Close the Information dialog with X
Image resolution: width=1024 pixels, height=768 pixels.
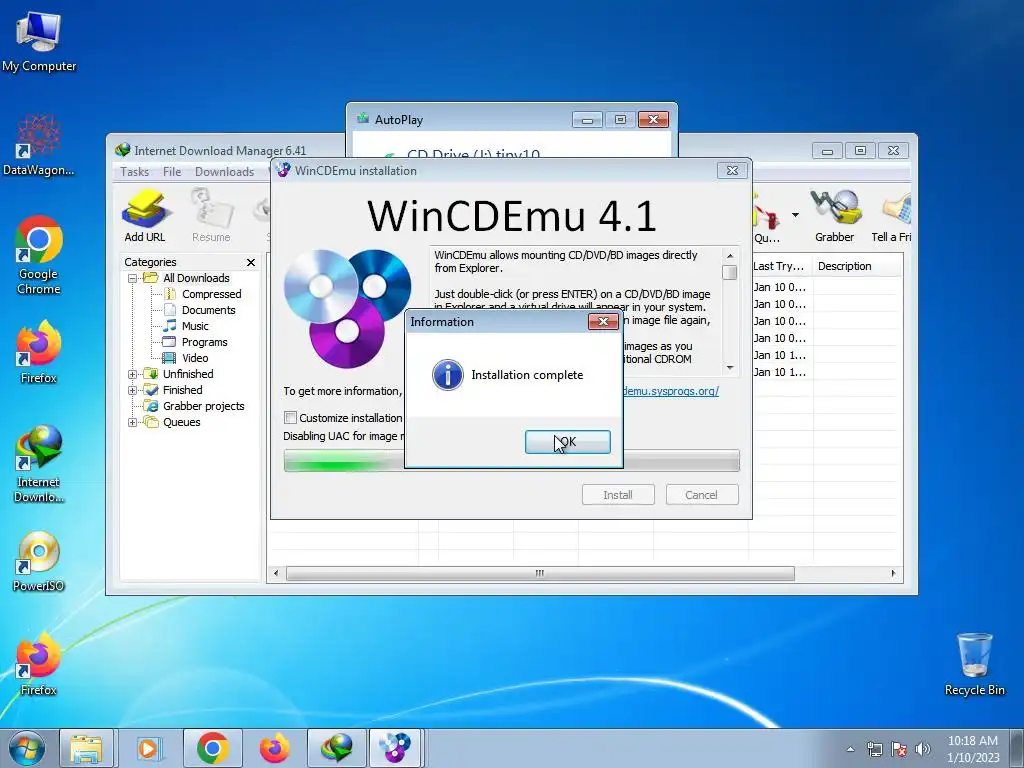pyautogui.click(x=603, y=321)
